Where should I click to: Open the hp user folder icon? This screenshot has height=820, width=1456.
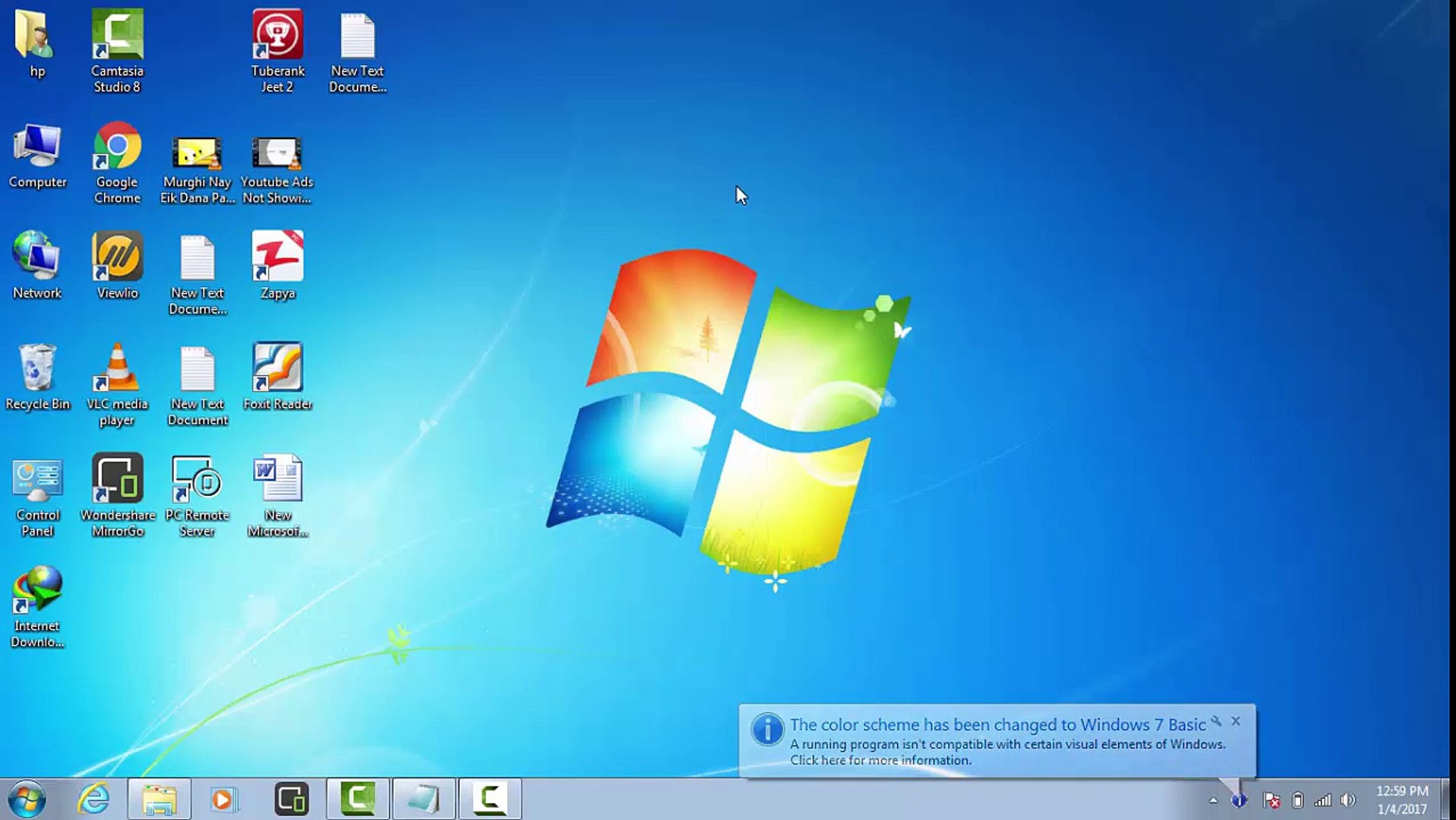[37, 43]
